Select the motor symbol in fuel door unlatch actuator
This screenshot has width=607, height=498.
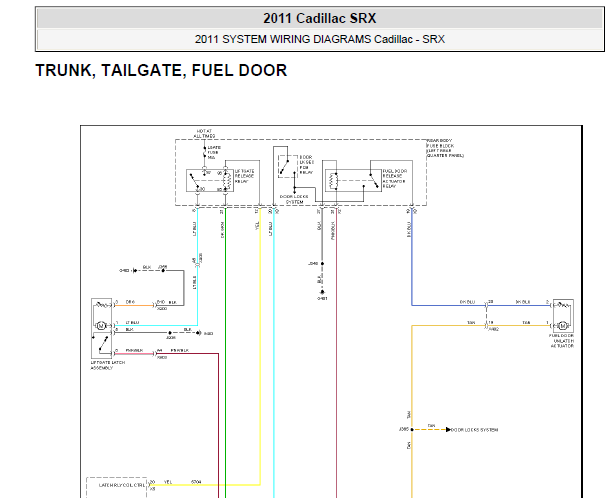coord(563,326)
